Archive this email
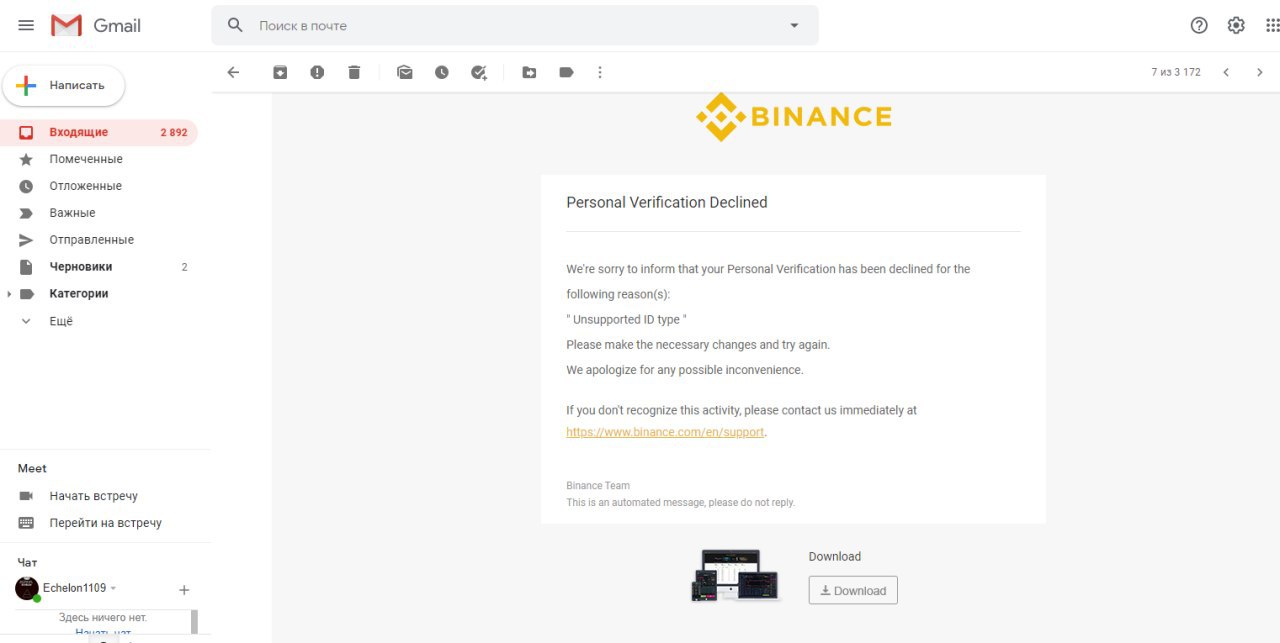The height and width of the screenshot is (643, 1280). pyautogui.click(x=280, y=72)
